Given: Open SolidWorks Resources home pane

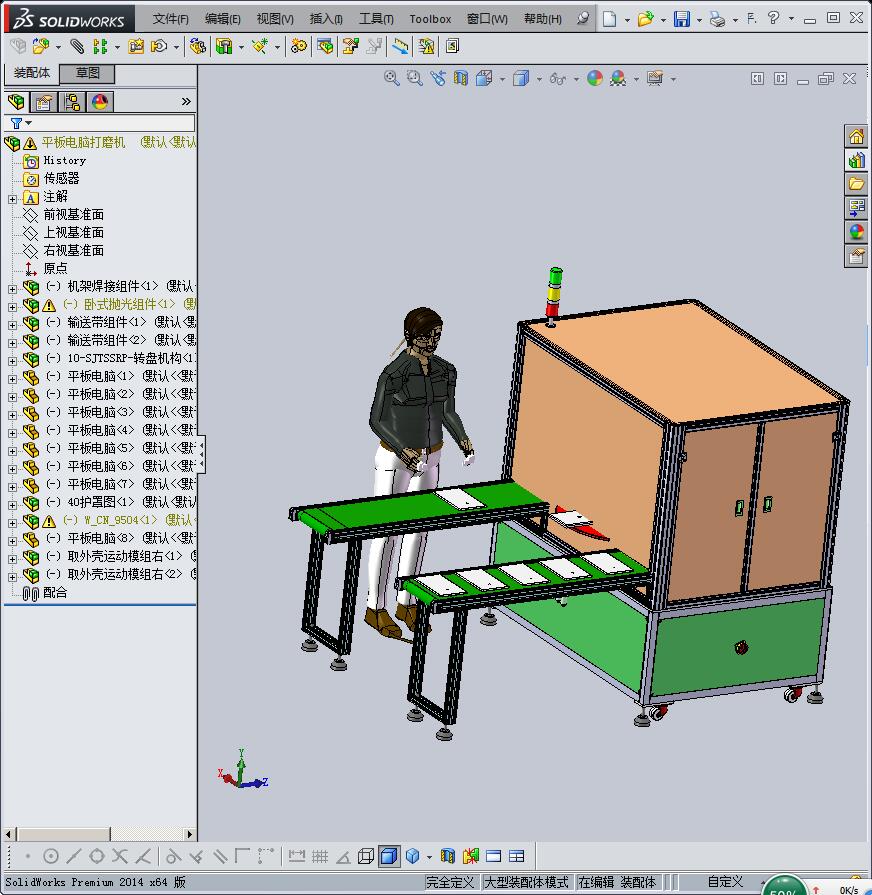Looking at the screenshot, I should [856, 137].
